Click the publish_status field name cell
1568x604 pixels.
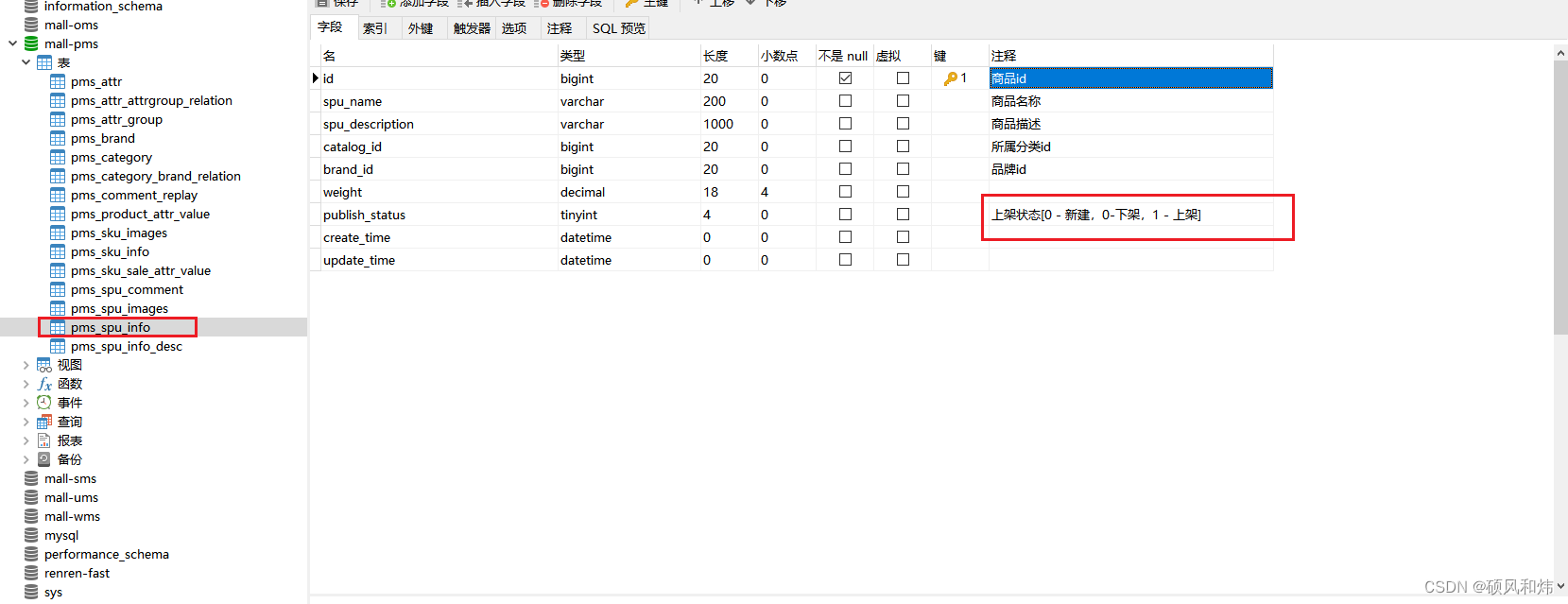click(x=439, y=215)
